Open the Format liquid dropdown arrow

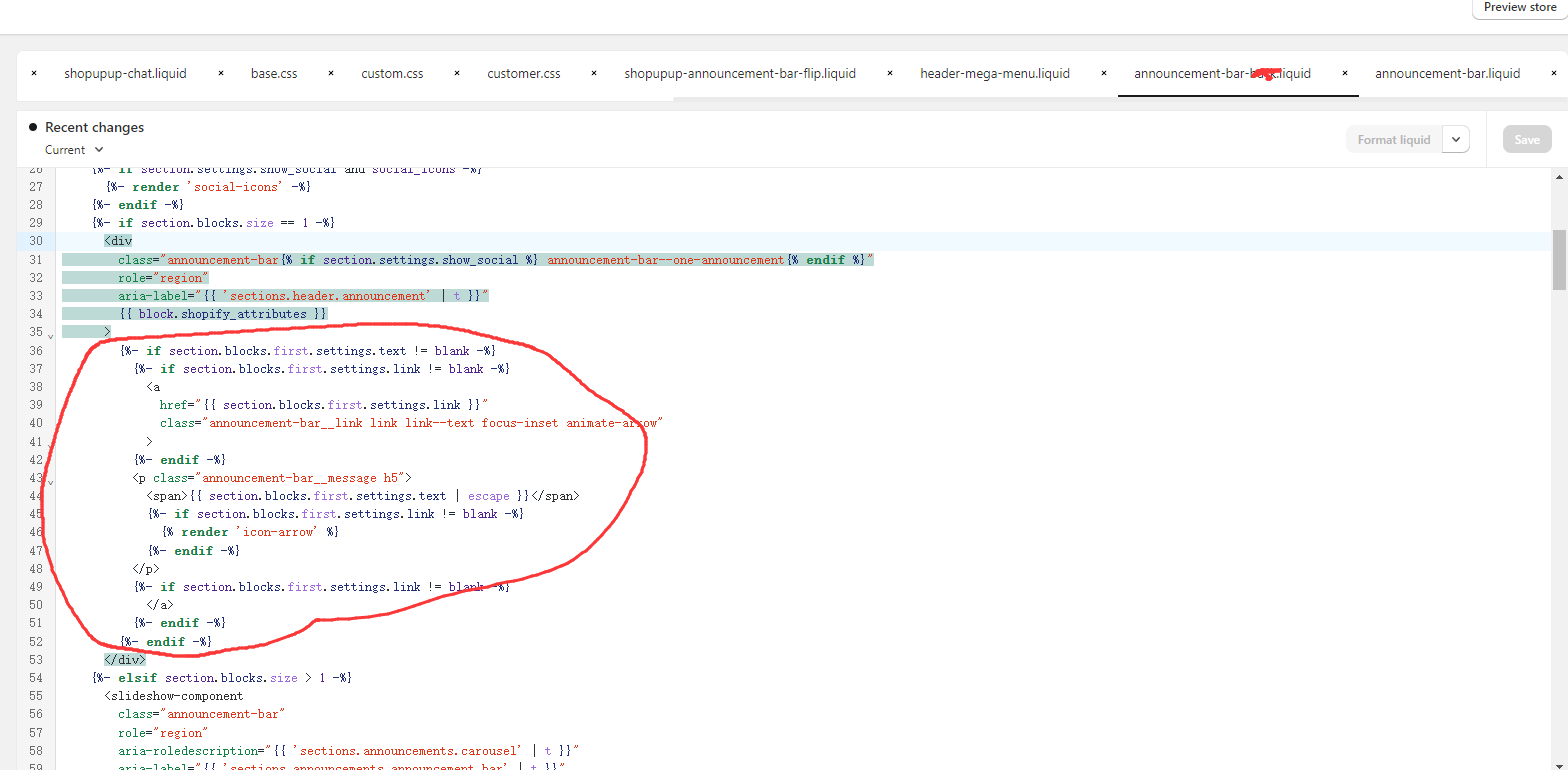[x=1456, y=140]
